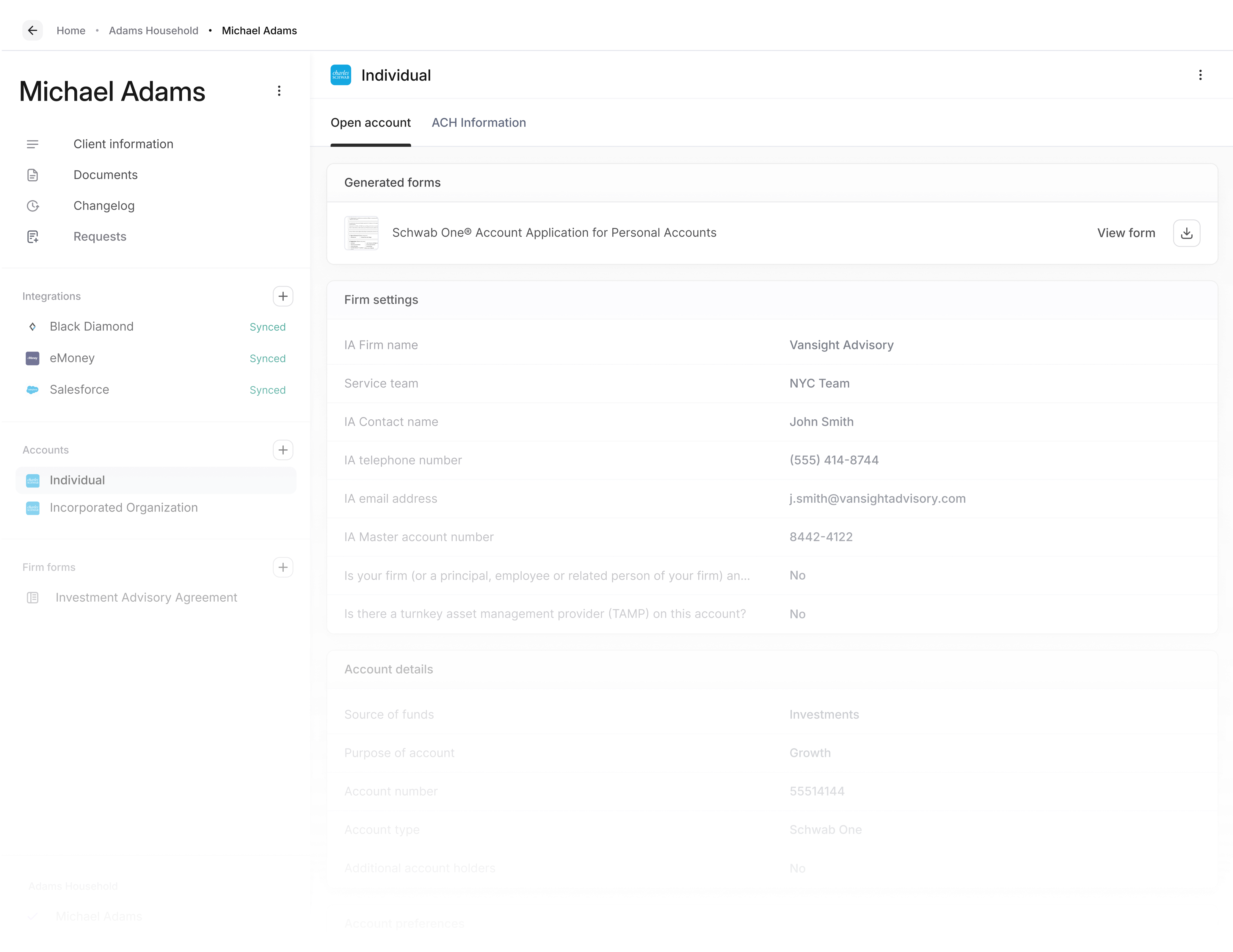This screenshot has width=1233, height=952.
Task: Click View form link
Action: 1126,233
